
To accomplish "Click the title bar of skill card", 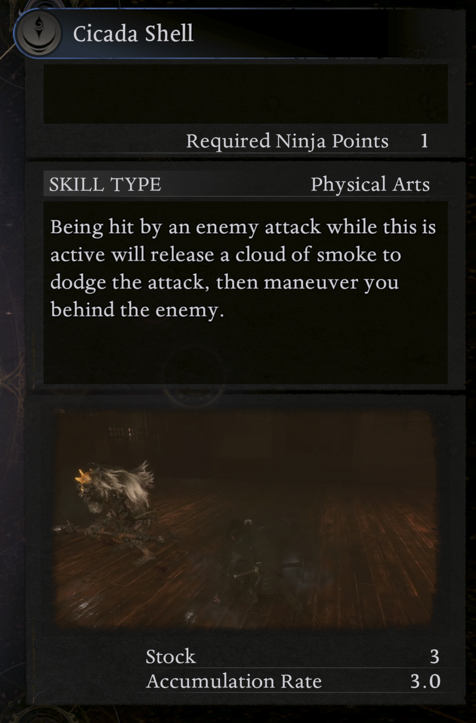I will tap(240, 34).
